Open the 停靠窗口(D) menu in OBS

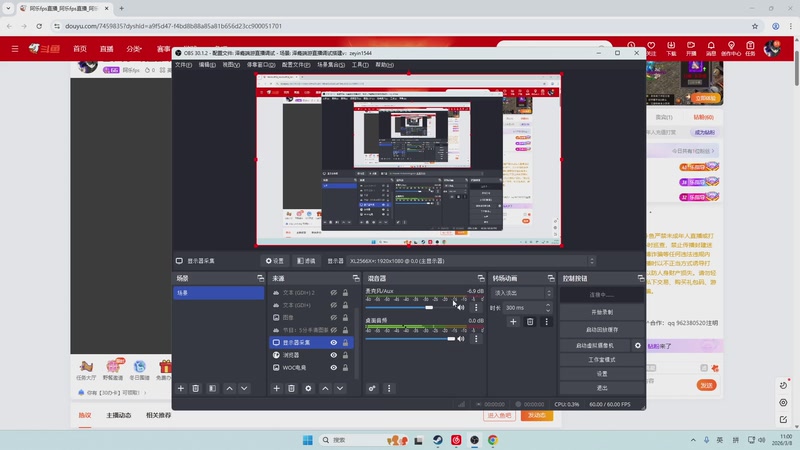[261, 65]
